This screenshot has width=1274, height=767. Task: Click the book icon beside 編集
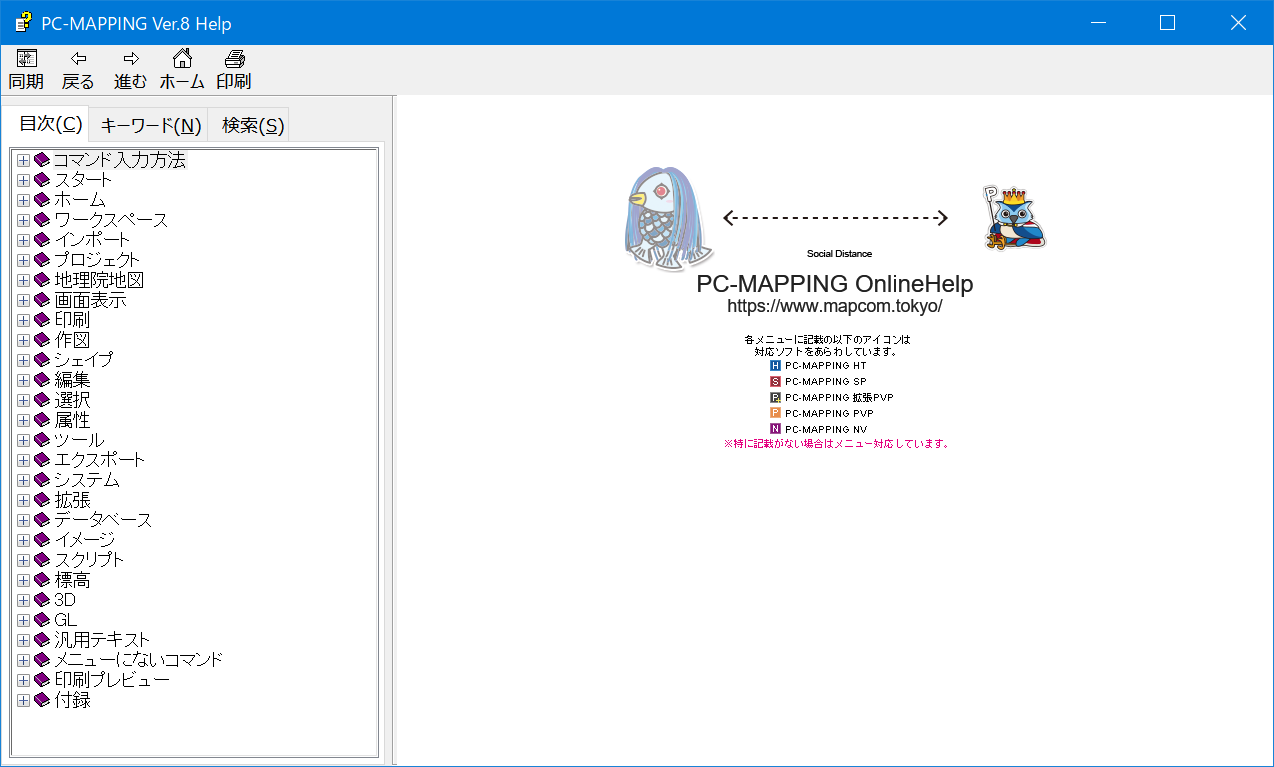coord(42,380)
